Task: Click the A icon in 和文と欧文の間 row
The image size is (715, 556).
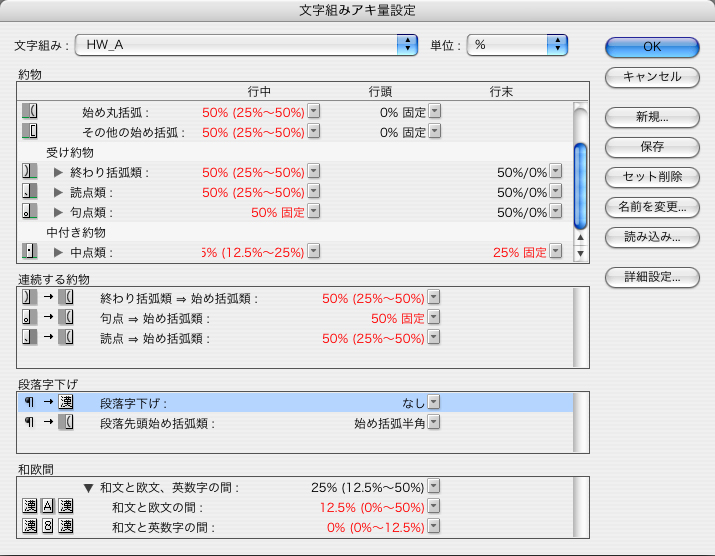Action: pyautogui.click(x=48, y=506)
